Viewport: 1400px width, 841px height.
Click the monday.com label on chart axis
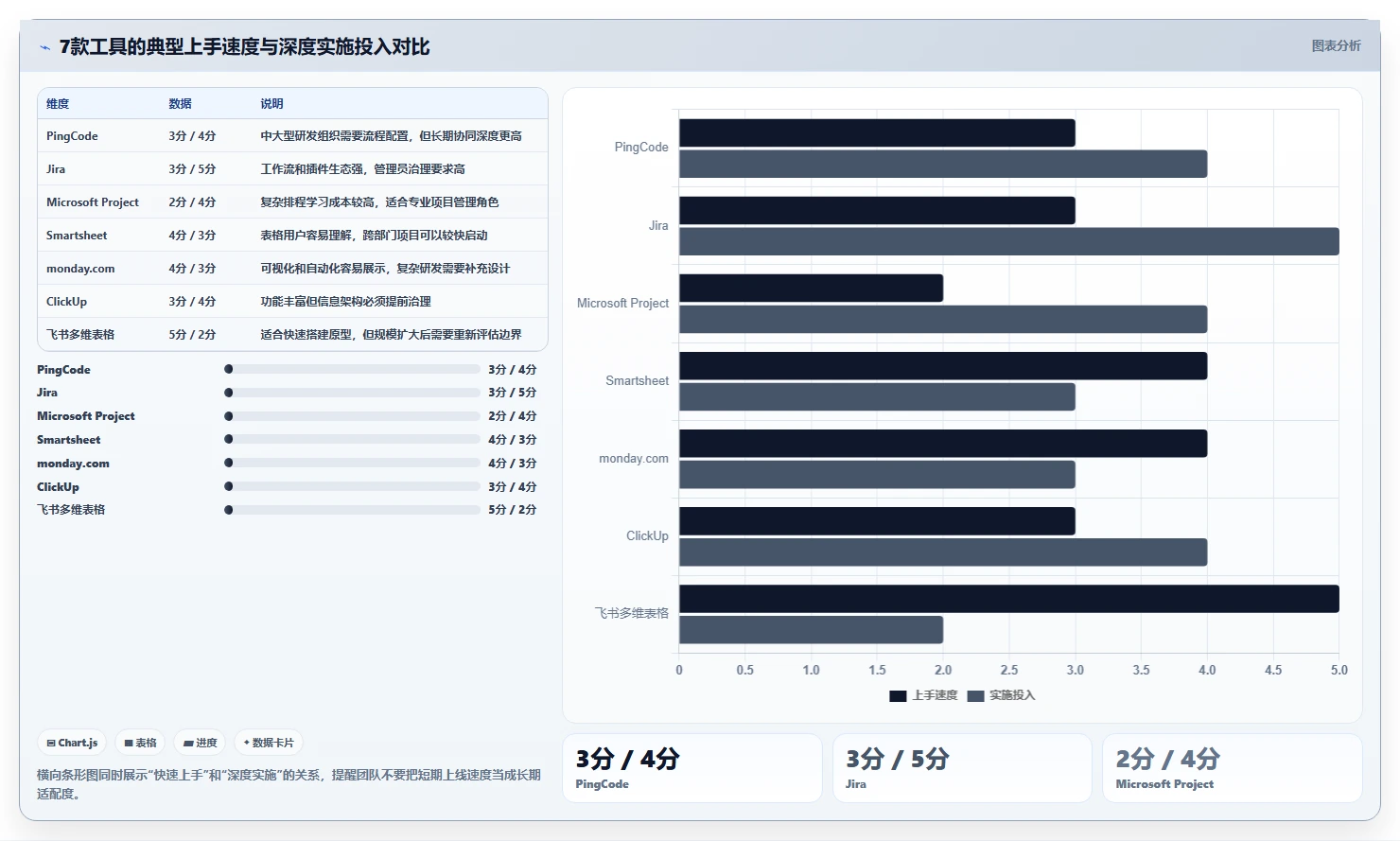coord(634,459)
